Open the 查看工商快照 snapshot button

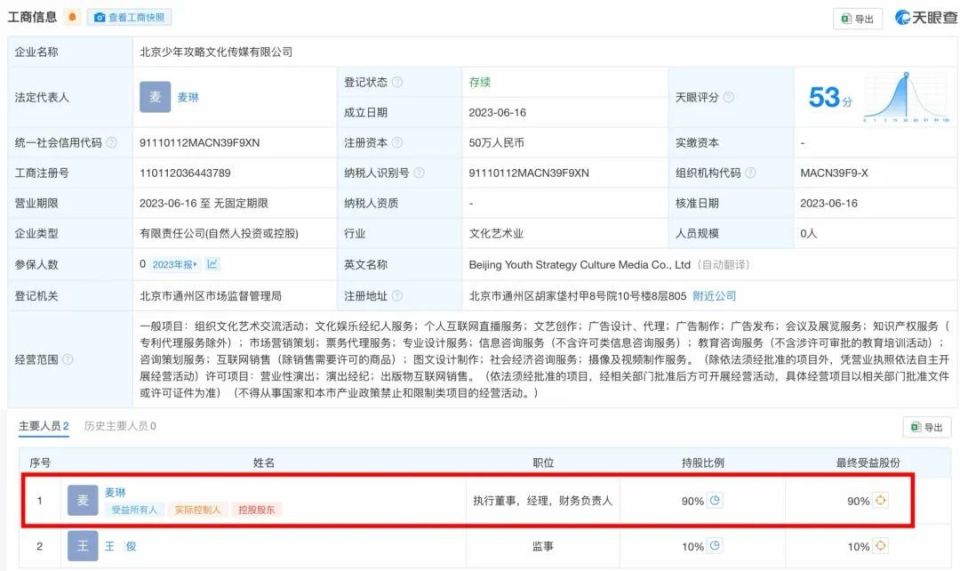click(129, 17)
